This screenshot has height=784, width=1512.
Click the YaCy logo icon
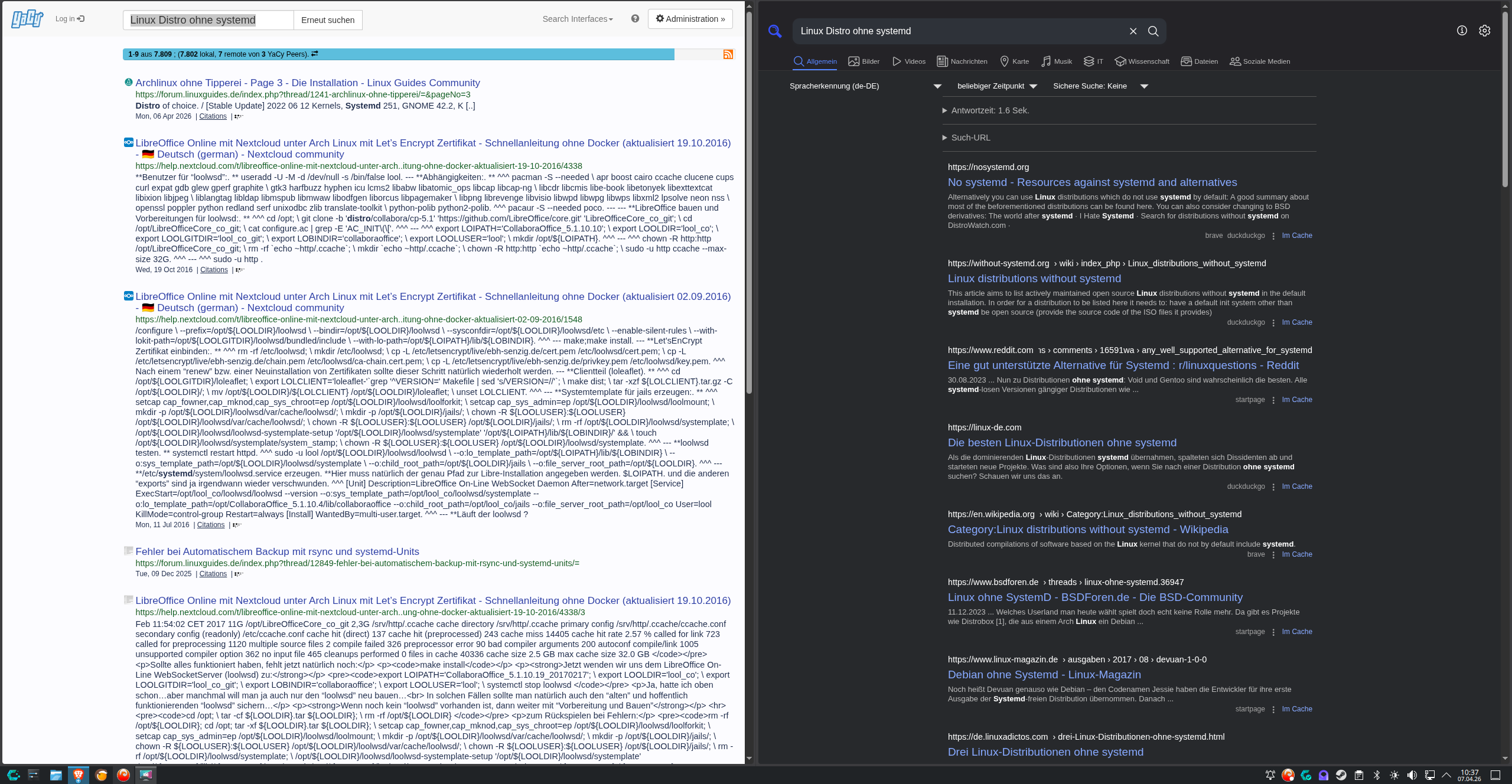tap(27, 19)
